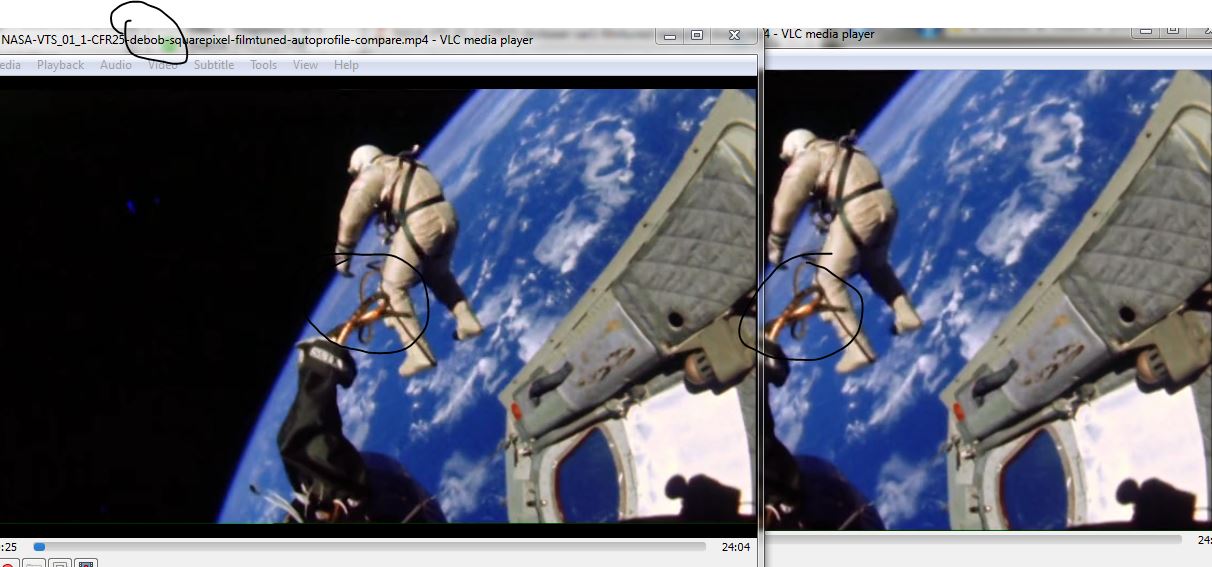Minimize the left VLC window
1212x567 pixels.
click(669, 35)
